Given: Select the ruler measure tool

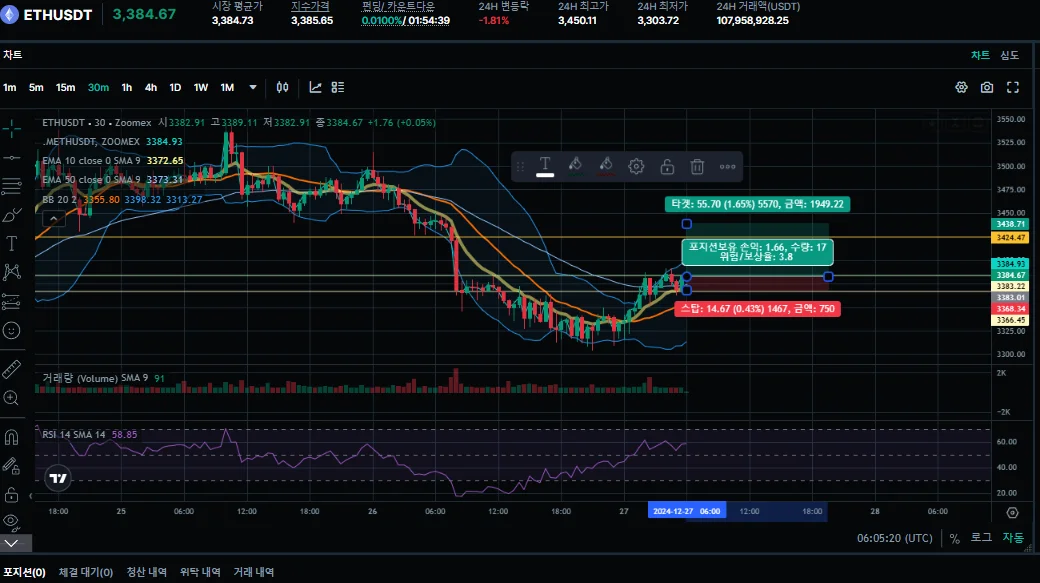Looking at the screenshot, I should (x=11, y=369).
